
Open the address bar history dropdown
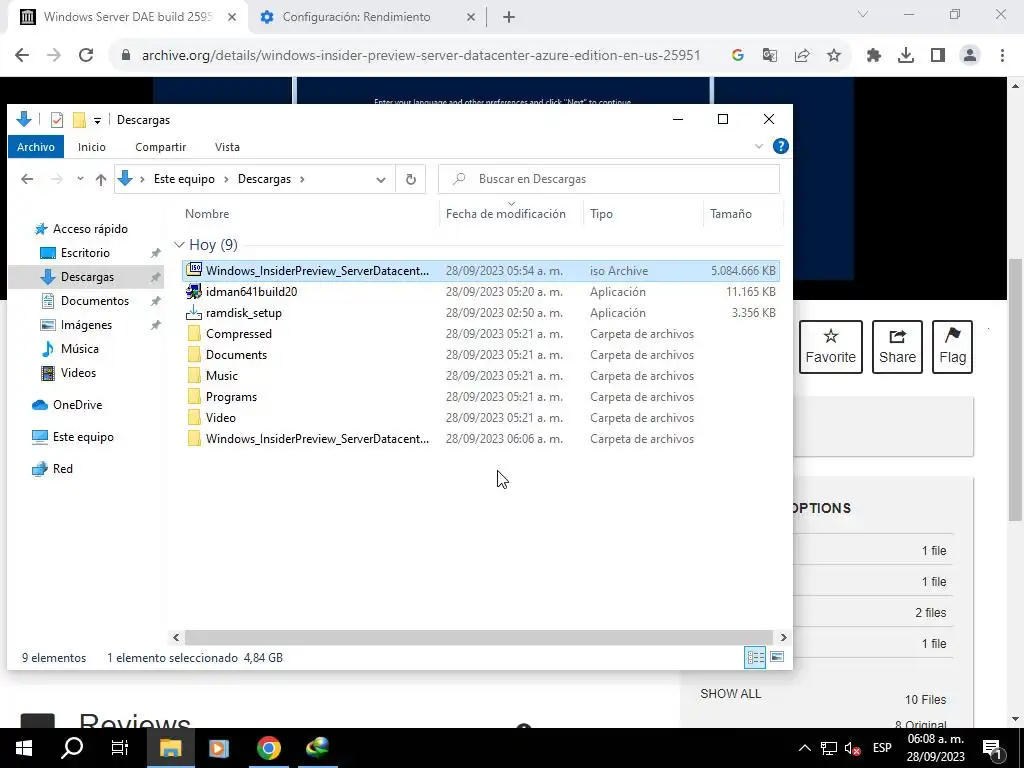click(381, 180)
